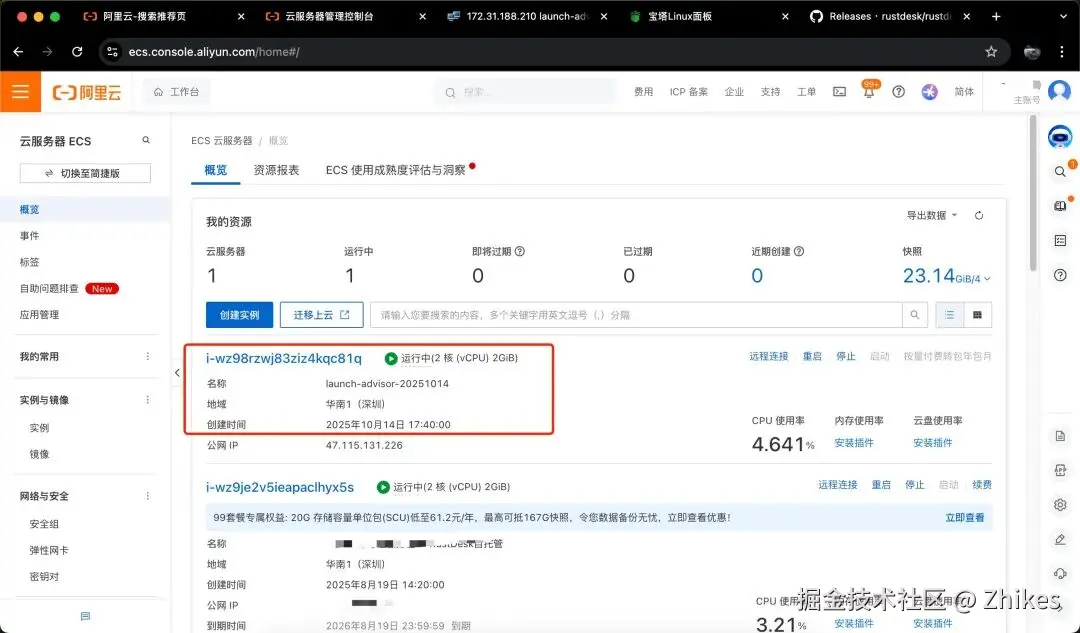
Task: Open 我的常用 section options
Action: 147,356
